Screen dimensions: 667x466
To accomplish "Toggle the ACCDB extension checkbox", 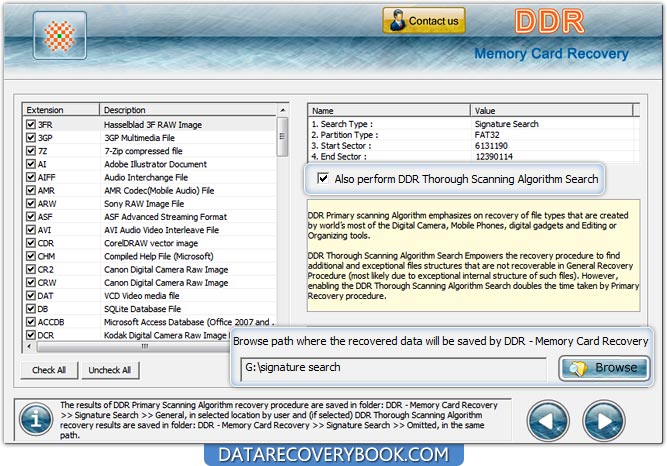I will point(31,322).
